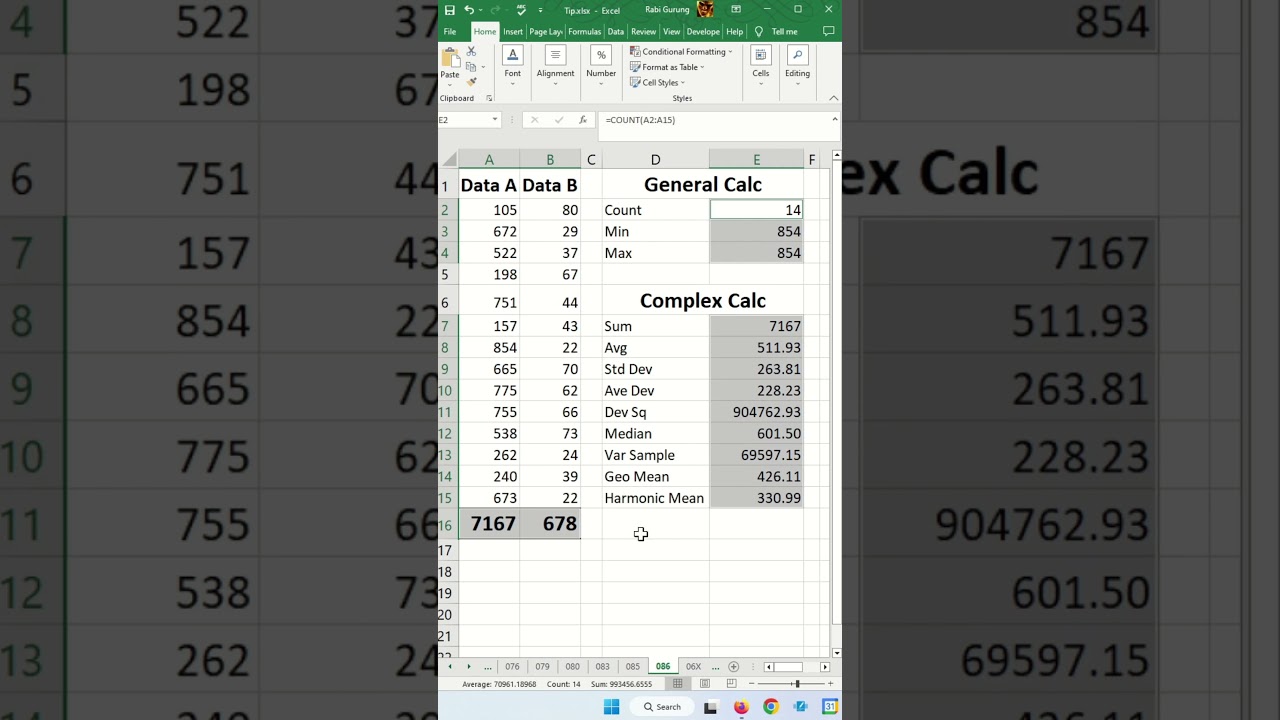Open the Customize Quick Access Toolbar arrow
The height and width of the screenshot is (720, 1280).
pos(541,11)
